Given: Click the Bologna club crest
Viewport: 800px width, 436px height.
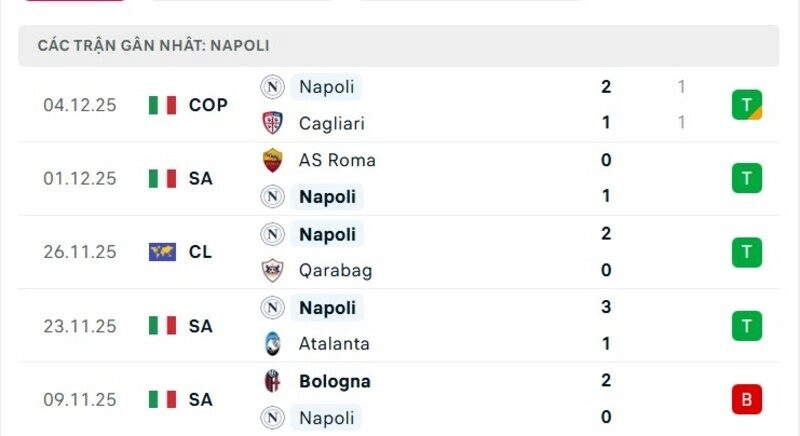Looking at the screenshot, I should 272,381.
